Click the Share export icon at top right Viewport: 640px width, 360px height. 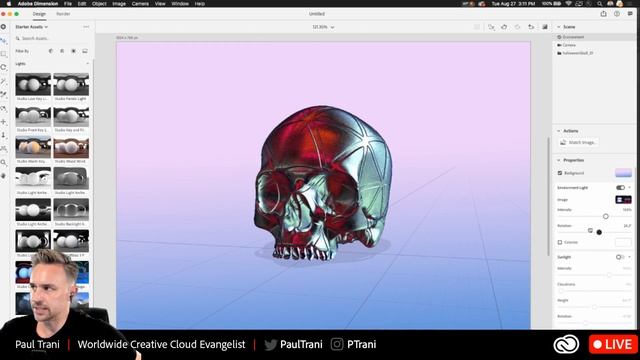[603, 14]
